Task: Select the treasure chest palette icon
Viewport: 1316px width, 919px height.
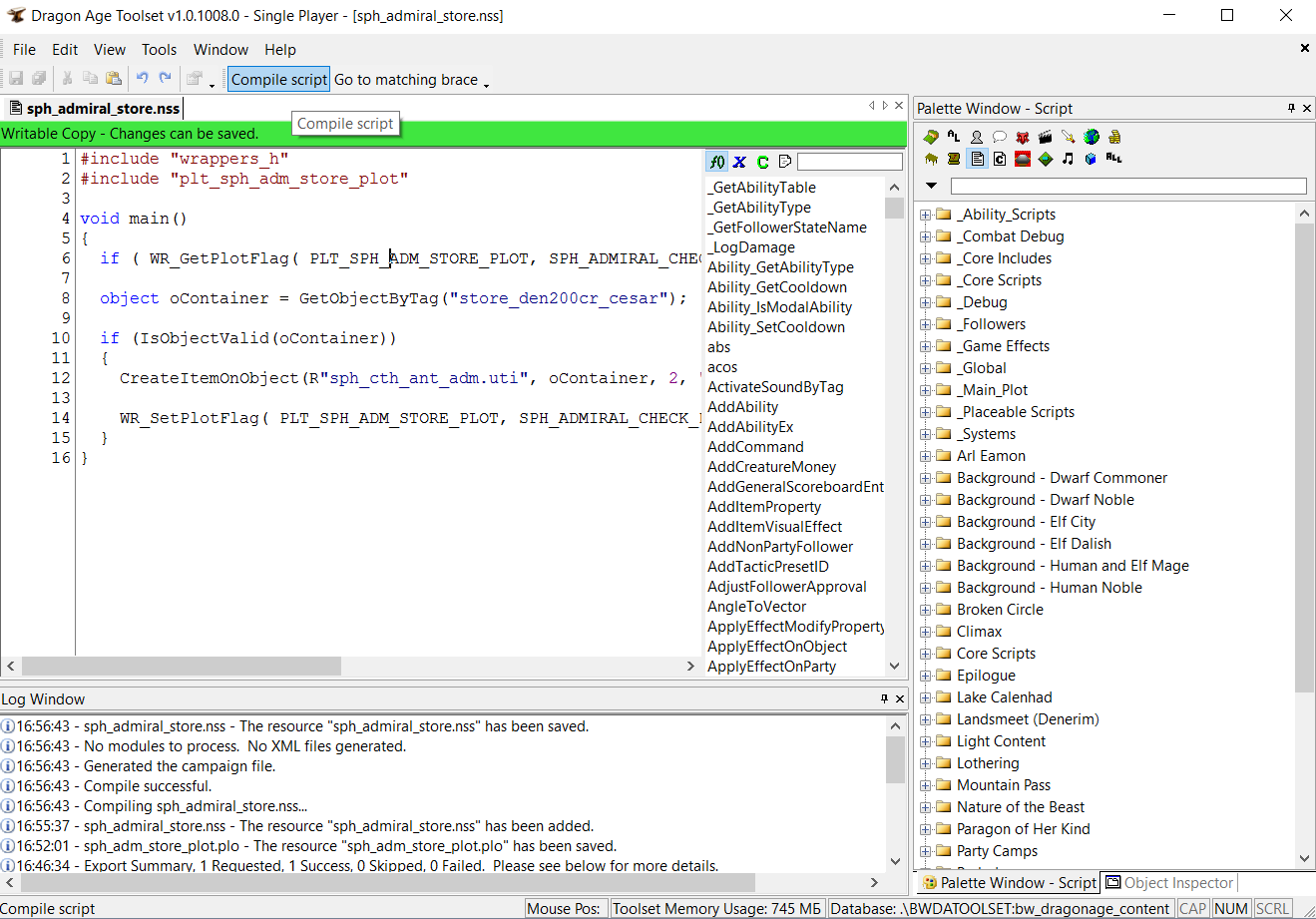Action: point(954,159)
